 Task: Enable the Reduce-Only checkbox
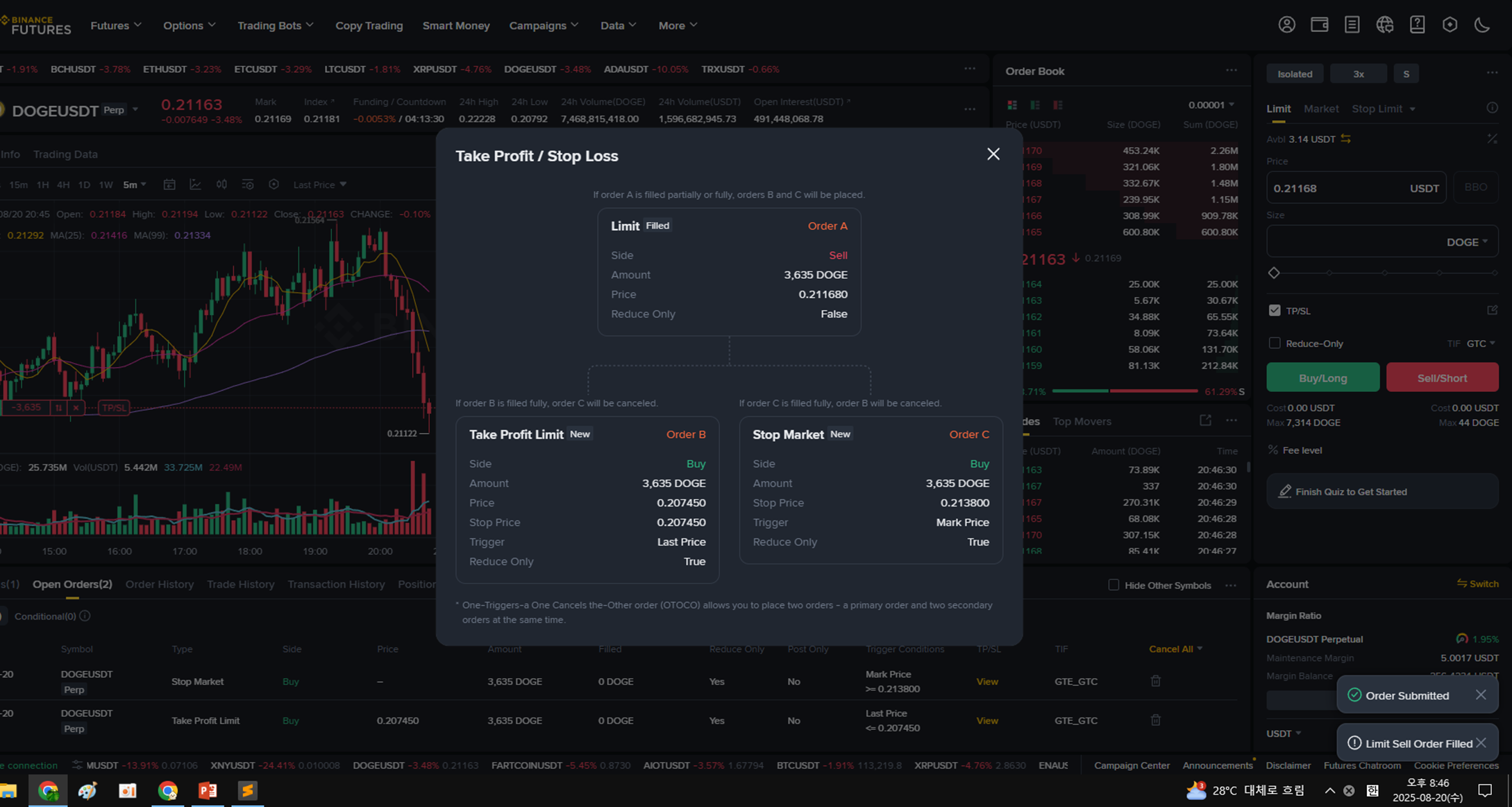1275,343
